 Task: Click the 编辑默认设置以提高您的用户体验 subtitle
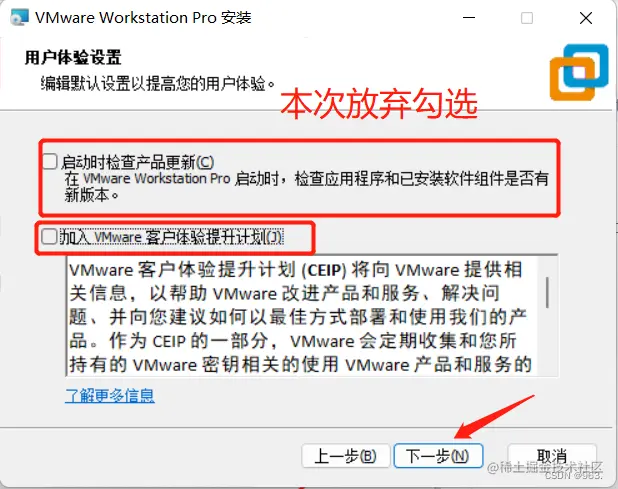[x=158, y=84]
